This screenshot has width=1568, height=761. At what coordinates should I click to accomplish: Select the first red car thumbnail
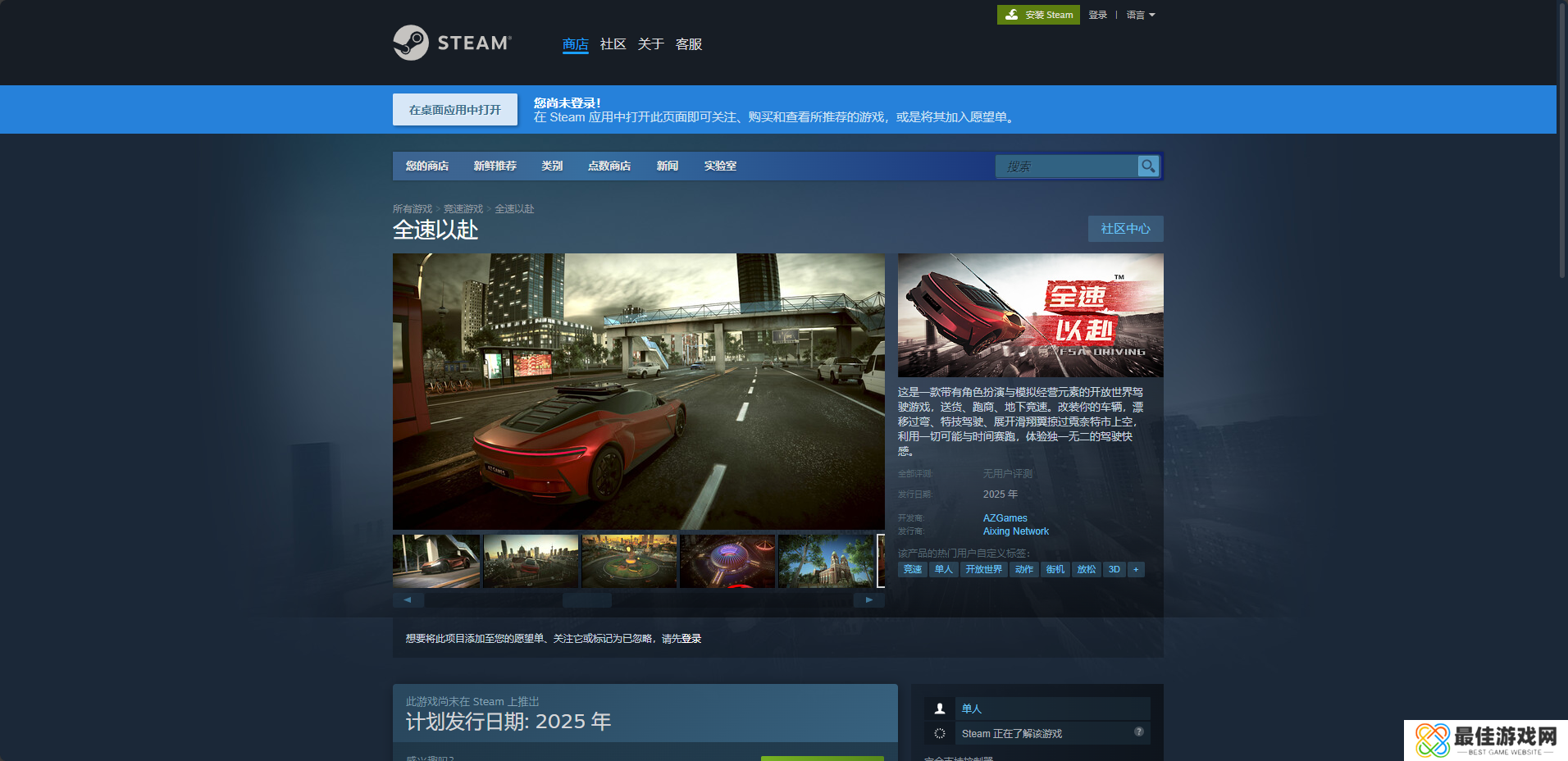(436, 562)
